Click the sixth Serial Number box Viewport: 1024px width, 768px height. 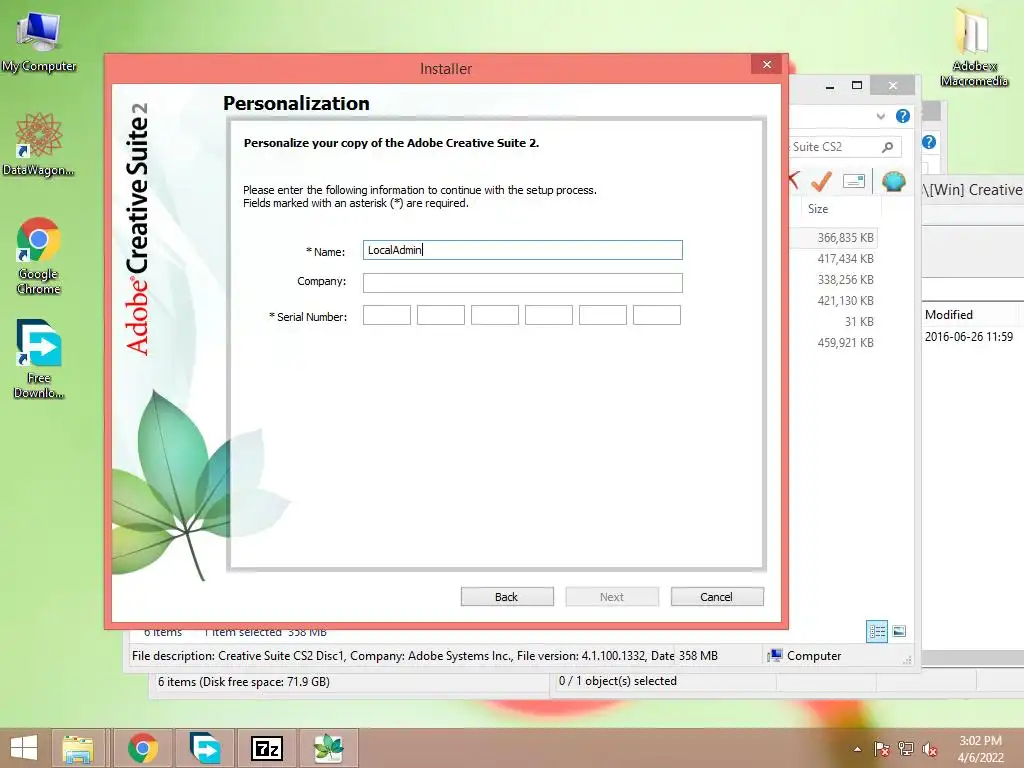coord(657,315)
